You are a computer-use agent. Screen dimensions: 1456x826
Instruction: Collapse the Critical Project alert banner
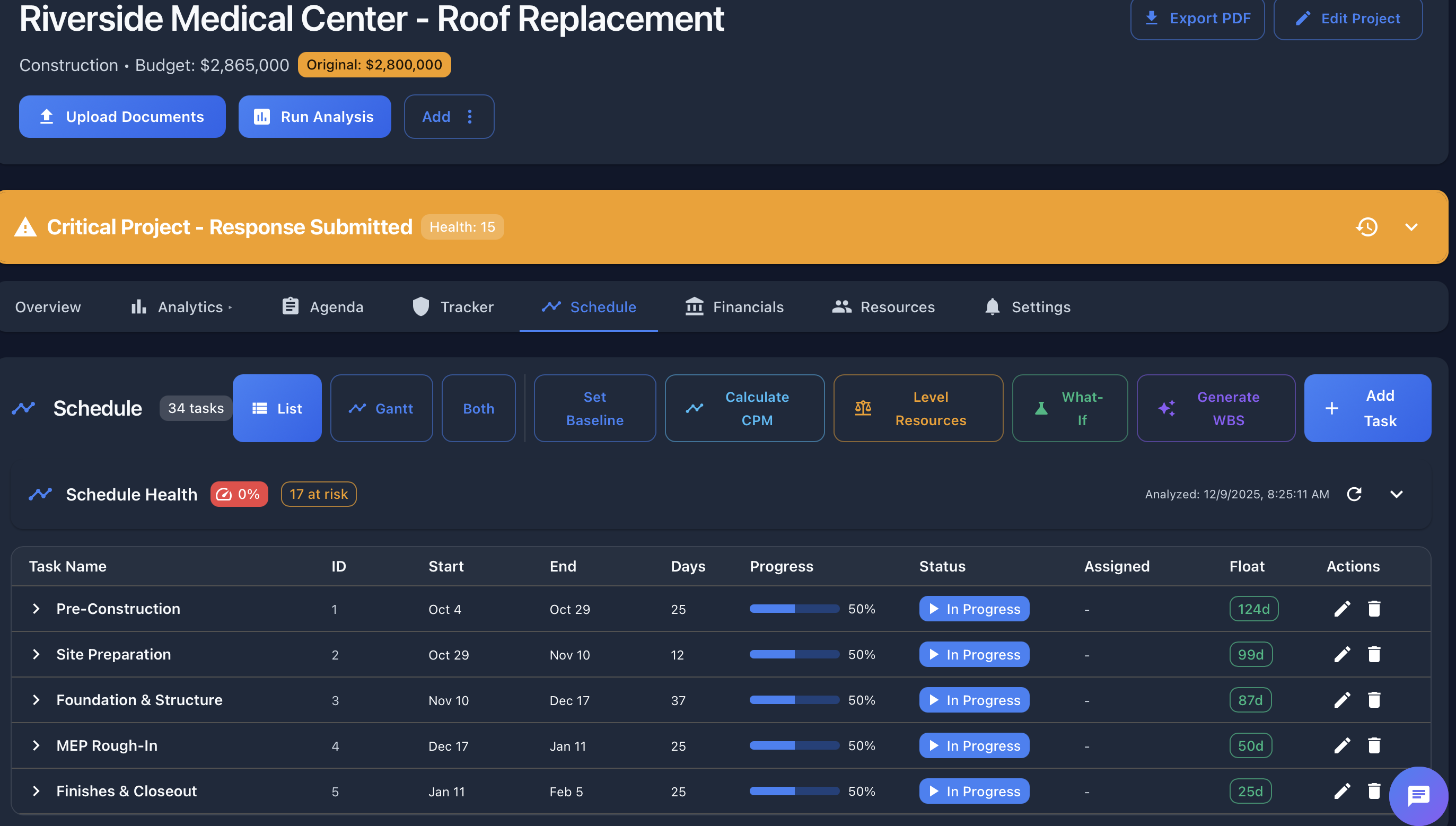pyautogui.click(x=1411, y=227)
